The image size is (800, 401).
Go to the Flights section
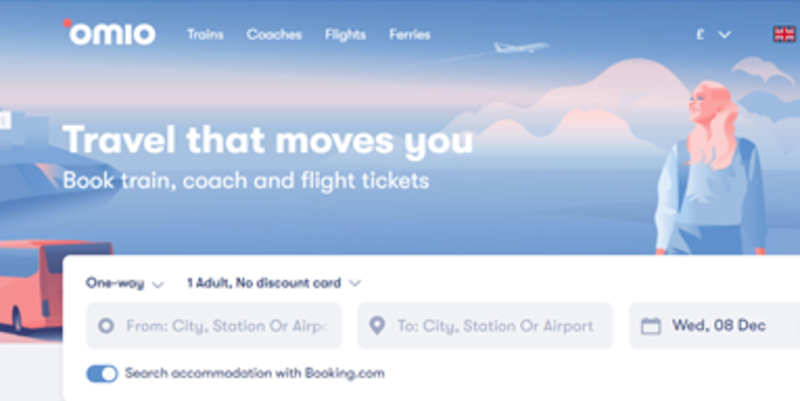(345, 35)
